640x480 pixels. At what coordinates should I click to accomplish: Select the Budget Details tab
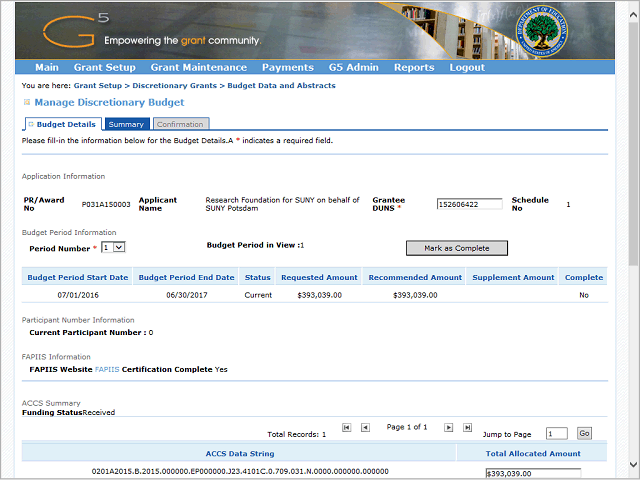(x=64, y=124)
